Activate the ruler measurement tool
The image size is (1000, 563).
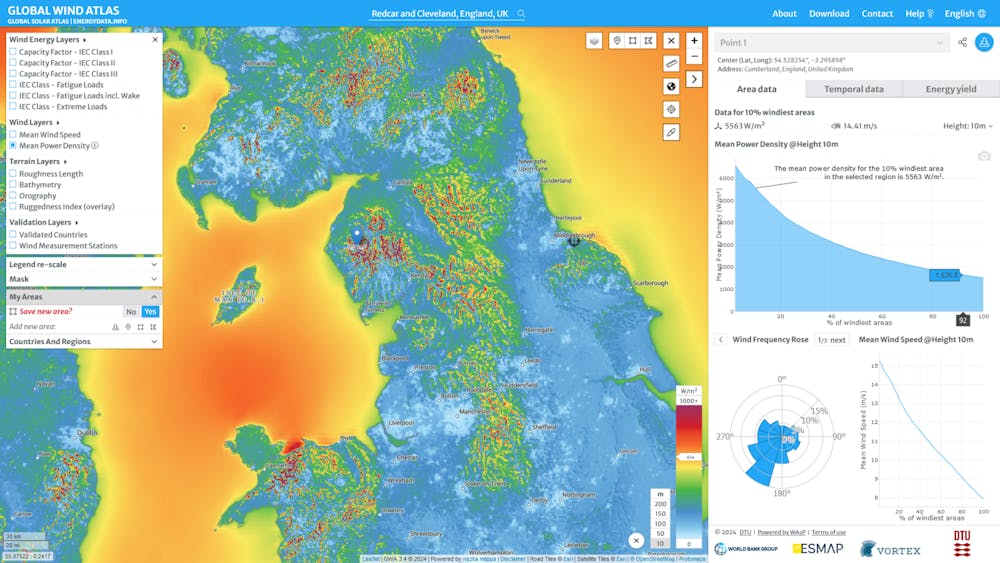pyautogui.click(x=671, y=64)
